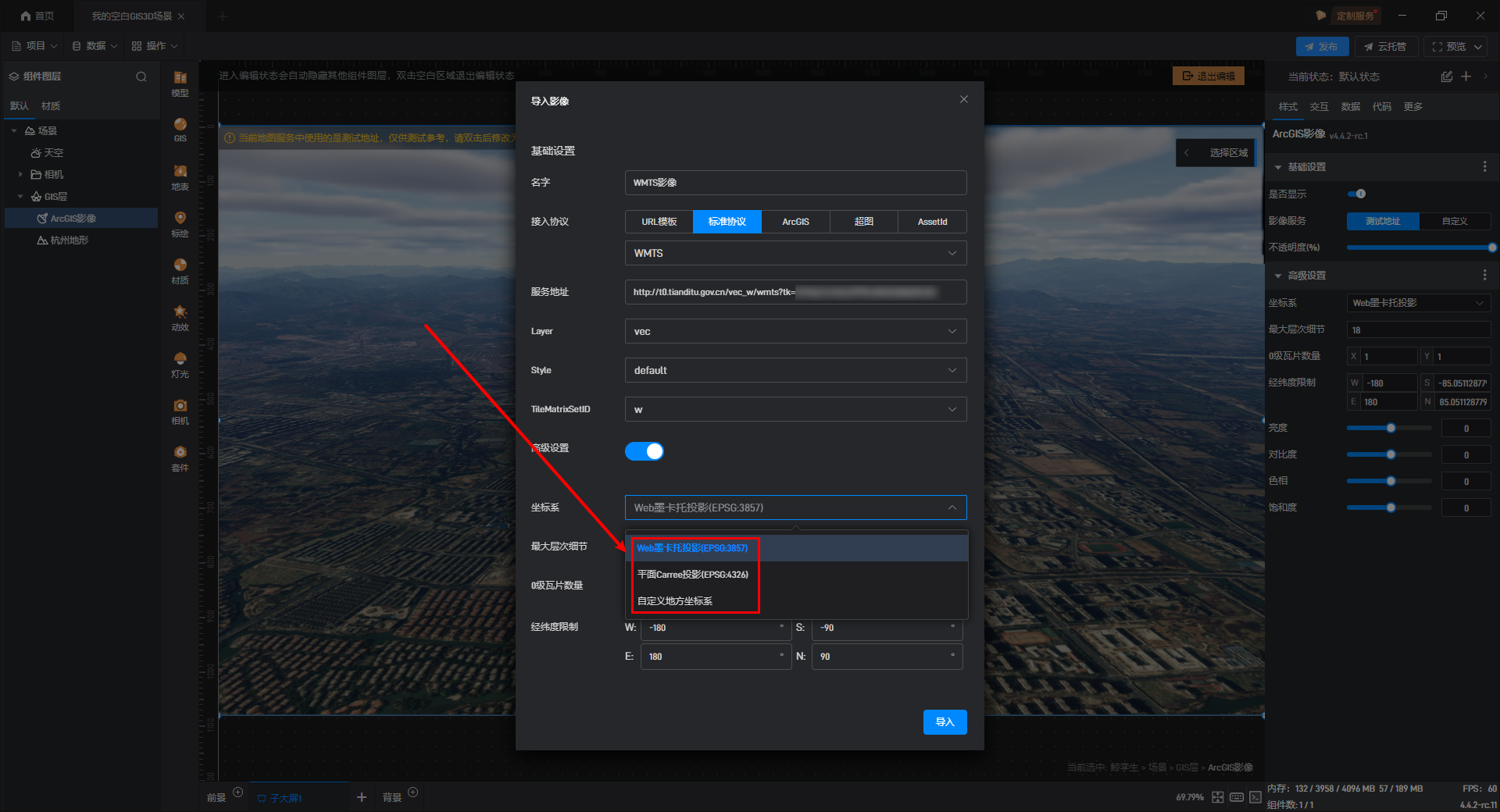Open the 交互 tab in properties panel
The image size is (1500, 812).
point(1319,107)
